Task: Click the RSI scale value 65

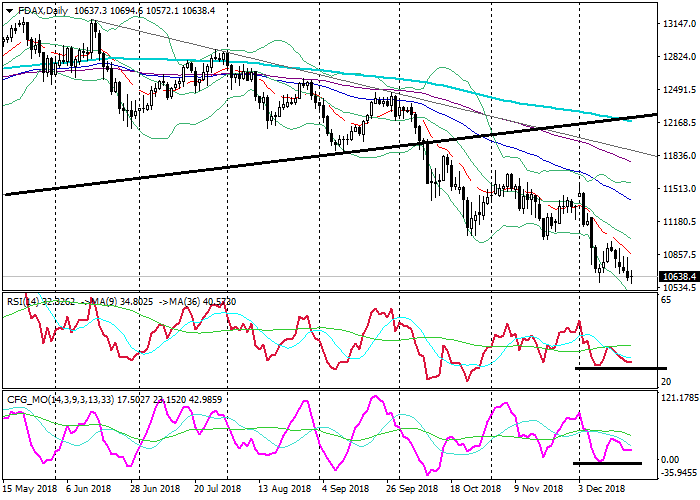Action: (x=667, y=300)
